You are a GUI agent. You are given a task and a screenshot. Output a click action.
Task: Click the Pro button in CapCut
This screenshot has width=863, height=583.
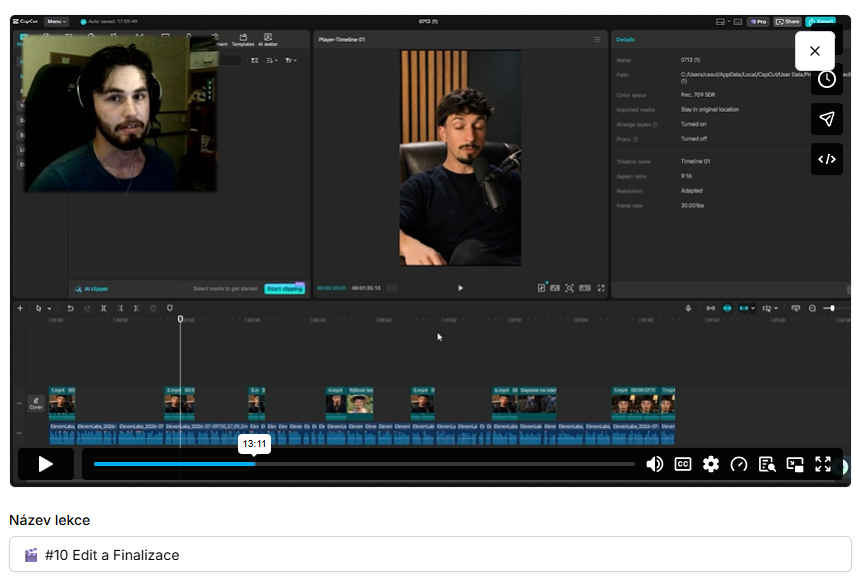758,21
